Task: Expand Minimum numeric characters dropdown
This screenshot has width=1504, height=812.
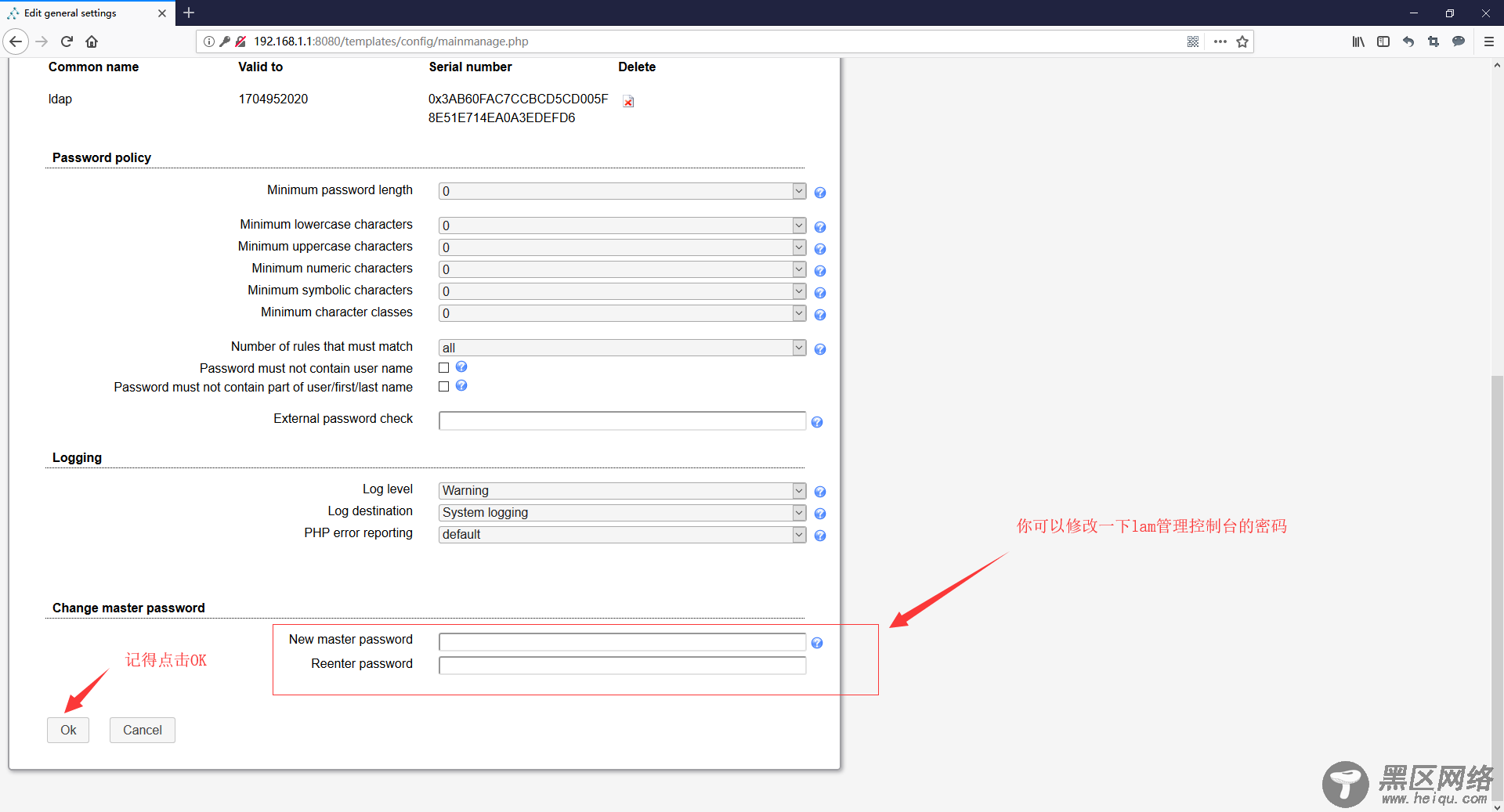Action: (x=622, y=269)
